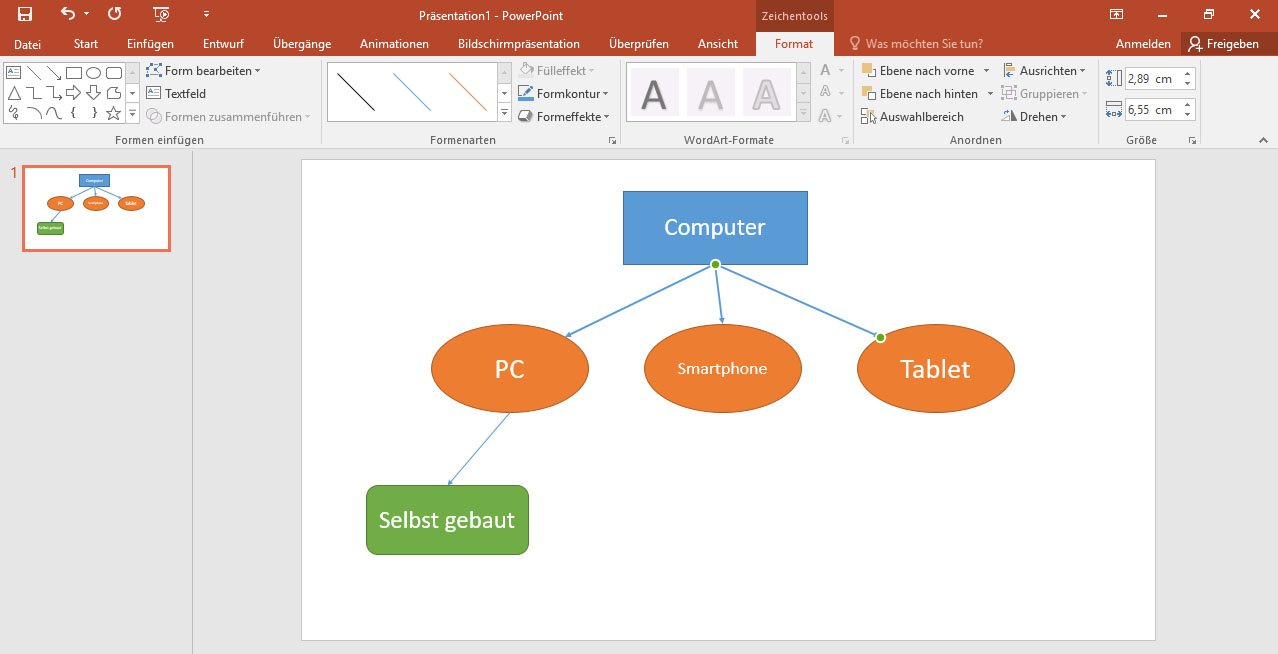
Task: Increase height with the 2,89 cm stepper arrow
Action: coord(1187,73)
